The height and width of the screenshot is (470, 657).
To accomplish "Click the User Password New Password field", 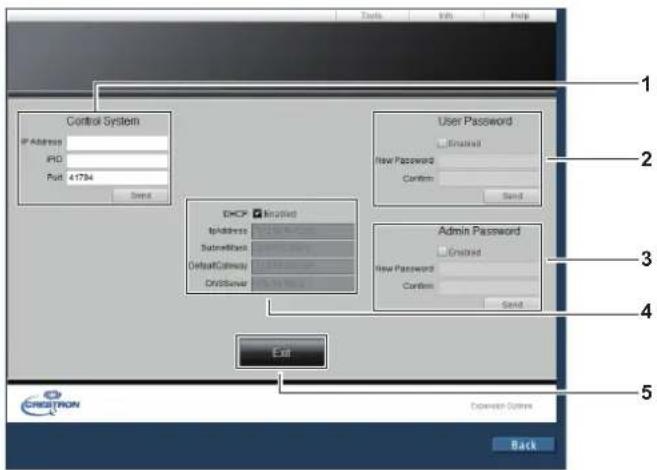I will coord(489,161).
